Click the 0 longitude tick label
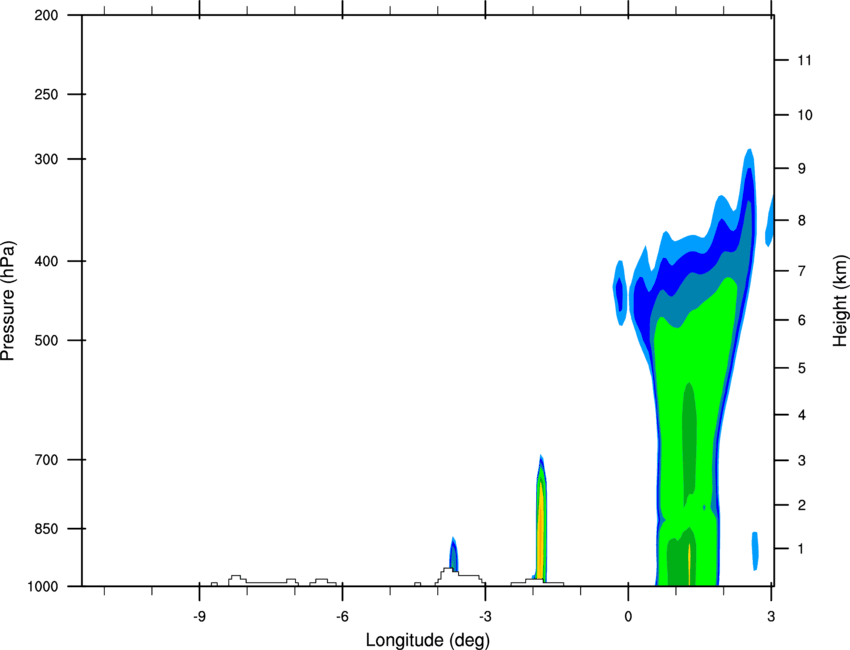The height and width of the screenshot is (650, 850). pyautogui.click(x=628, y=616)
